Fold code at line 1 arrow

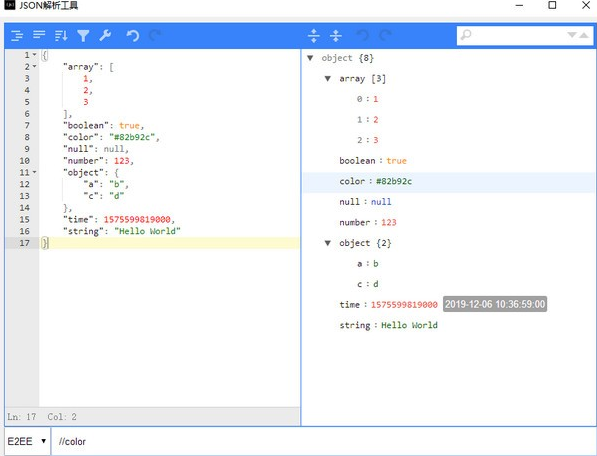[35, 55]
